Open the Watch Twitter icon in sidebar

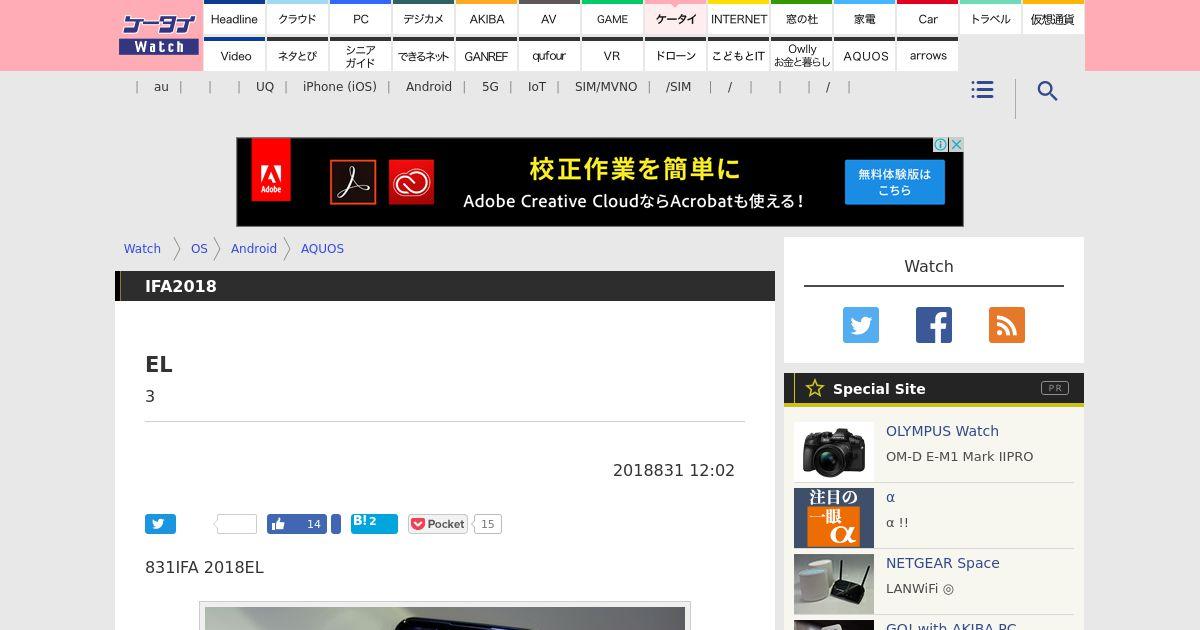tap(861, 325)
